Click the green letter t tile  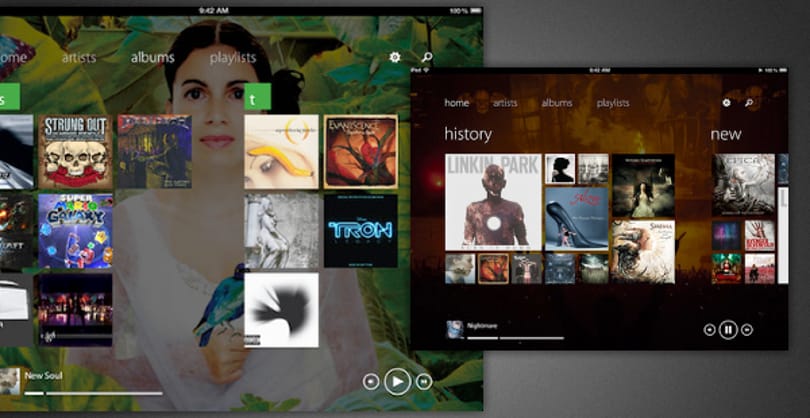point(257,97)
